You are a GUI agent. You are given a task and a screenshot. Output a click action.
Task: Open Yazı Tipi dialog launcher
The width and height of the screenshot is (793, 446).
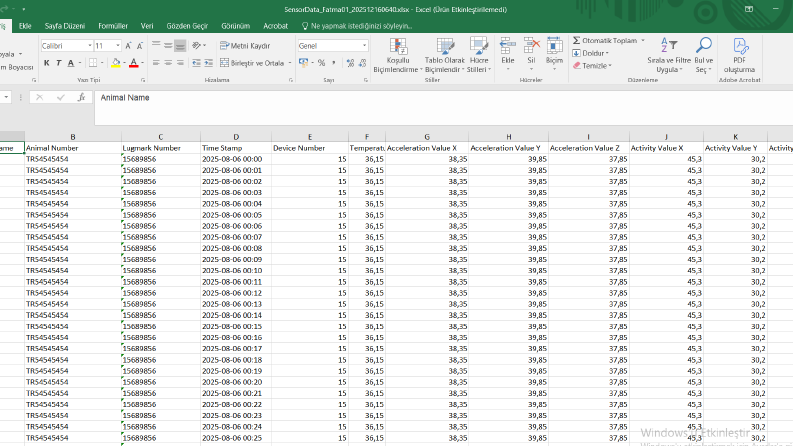(143, 80)
